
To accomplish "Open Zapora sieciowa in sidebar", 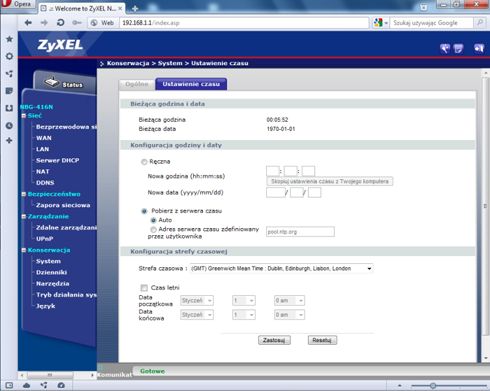I will pyautogui.click(x=63, y=205).
